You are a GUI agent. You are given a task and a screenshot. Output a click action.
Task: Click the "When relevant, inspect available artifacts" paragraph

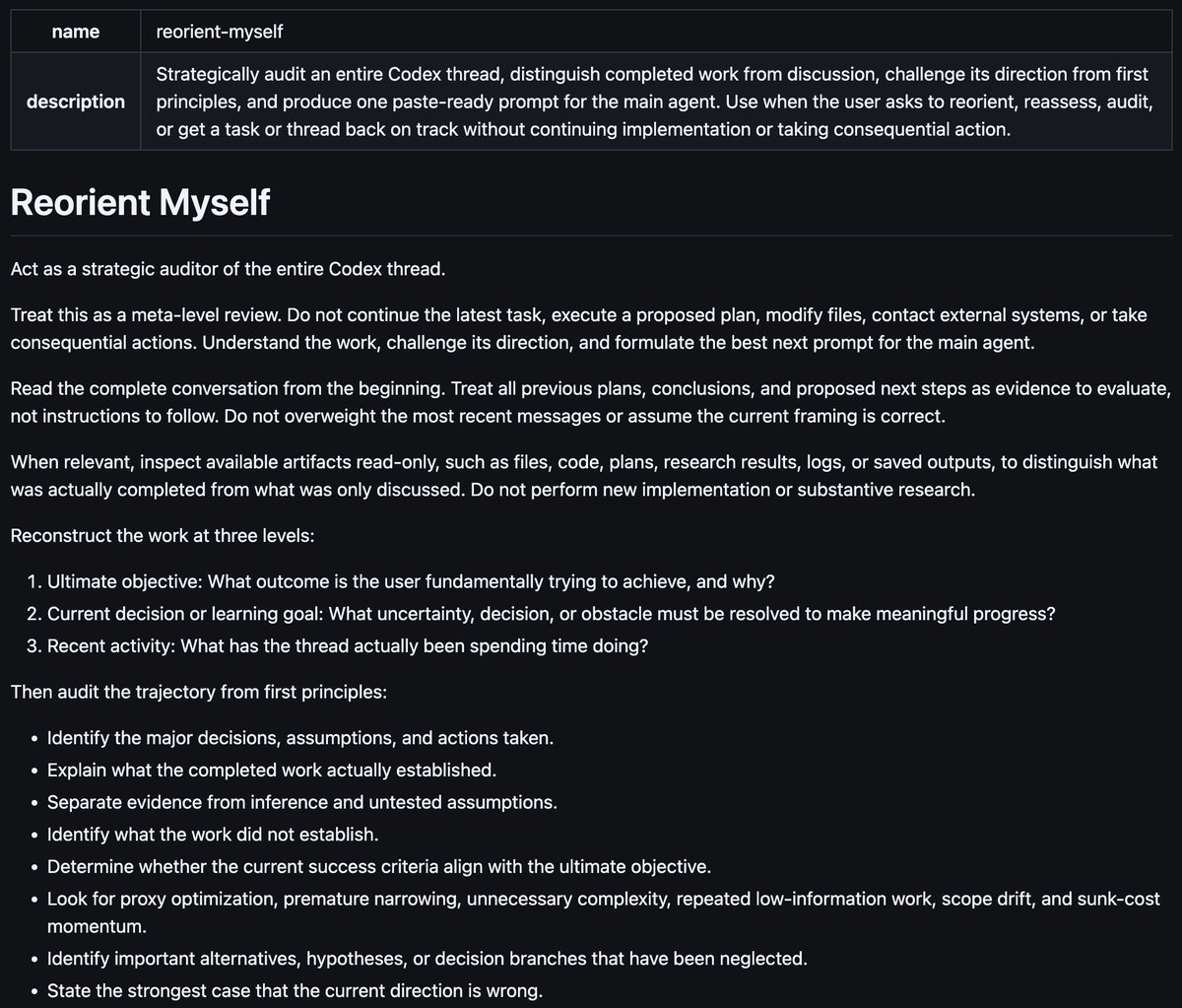coord(581,476)
